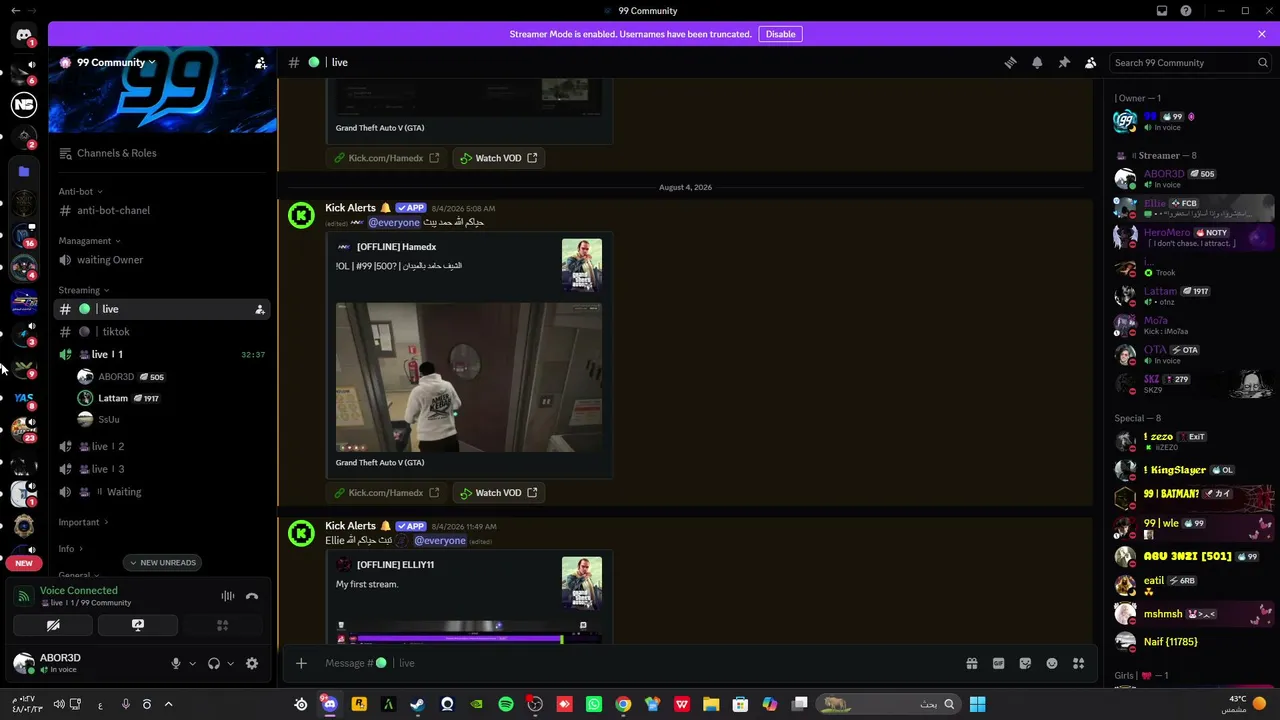Screen dimensions: 1280x720
Task: Disable Streamer Mode from banner
Action: point(781,34)
